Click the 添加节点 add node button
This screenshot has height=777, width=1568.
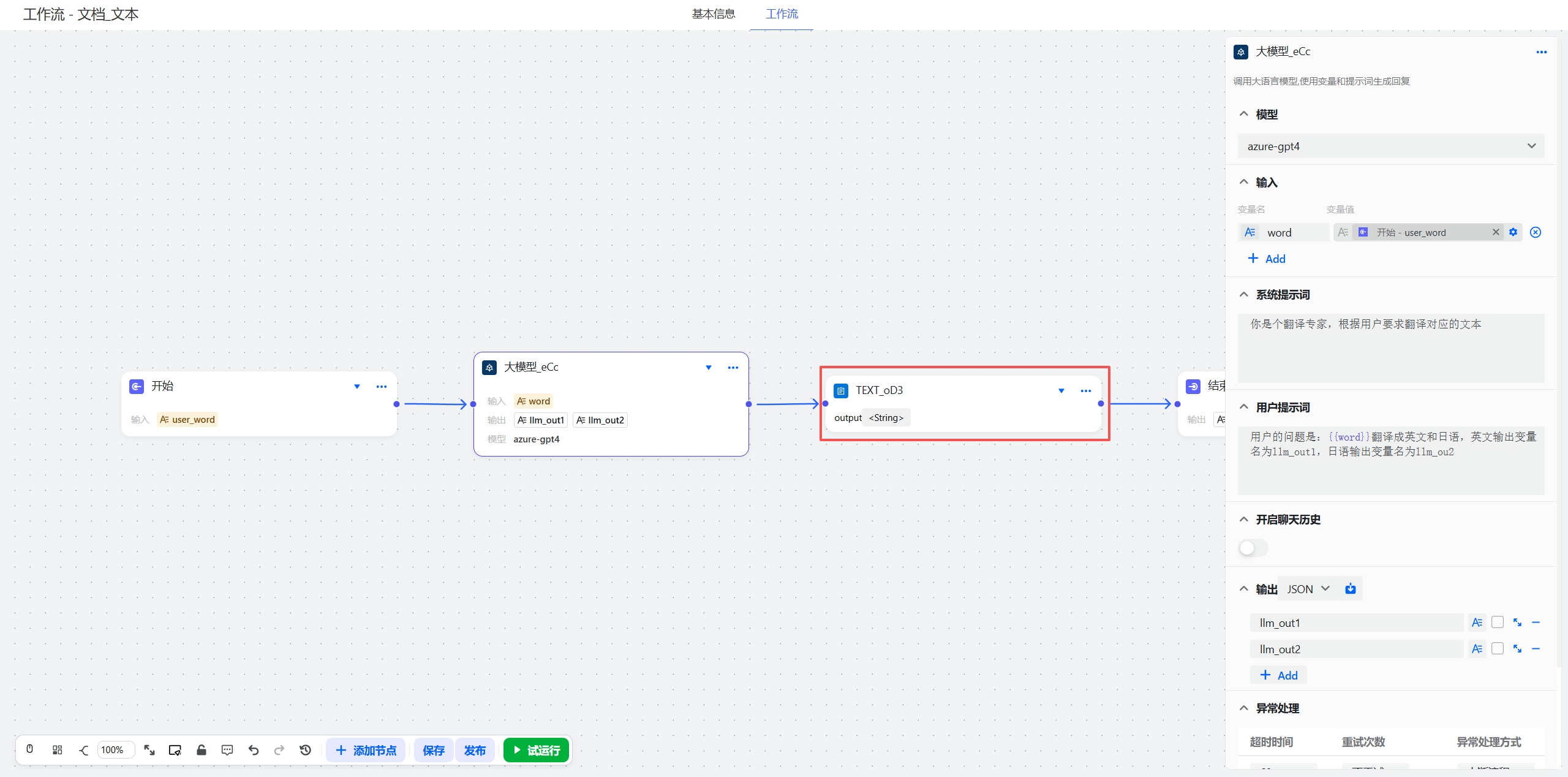(366, 750)
